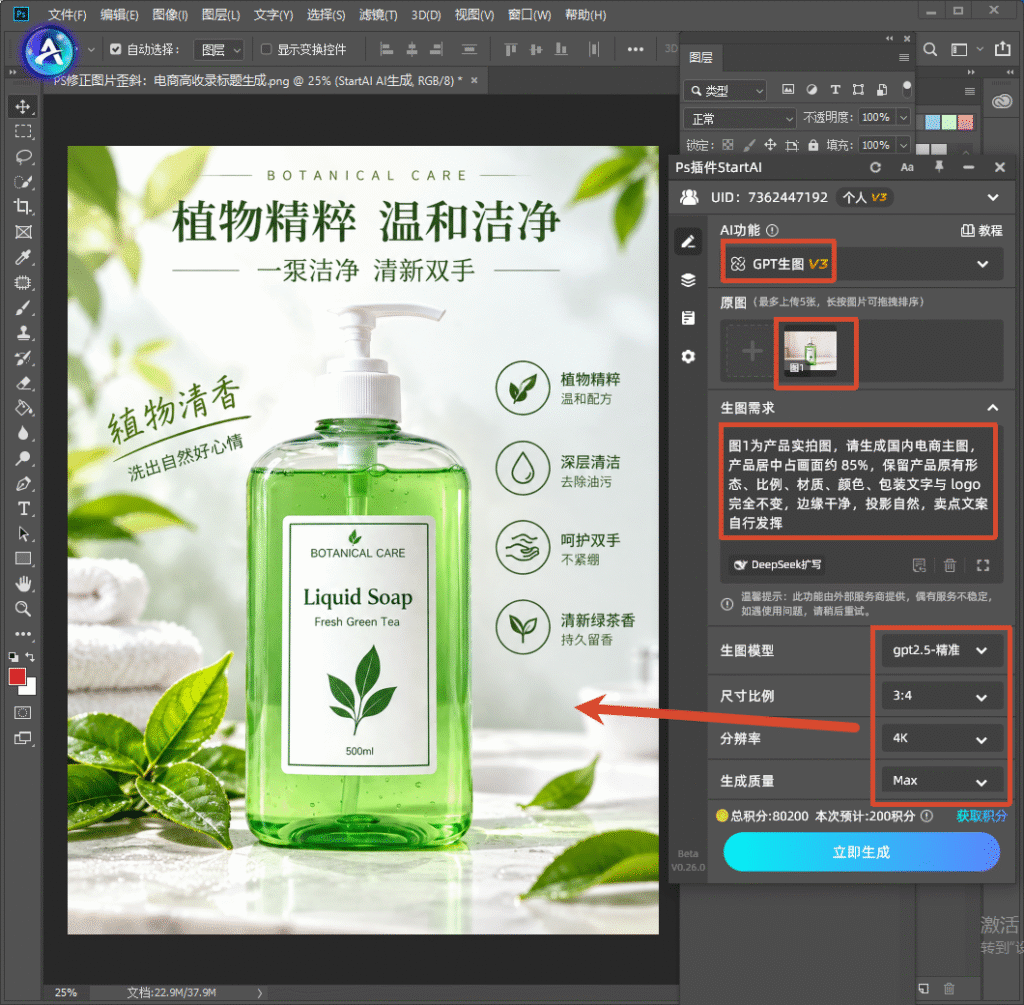The height and width of the screenshot is (1005, 1024).
Task: Select the Eyedropper tool
Action: (x=23, y=257)
